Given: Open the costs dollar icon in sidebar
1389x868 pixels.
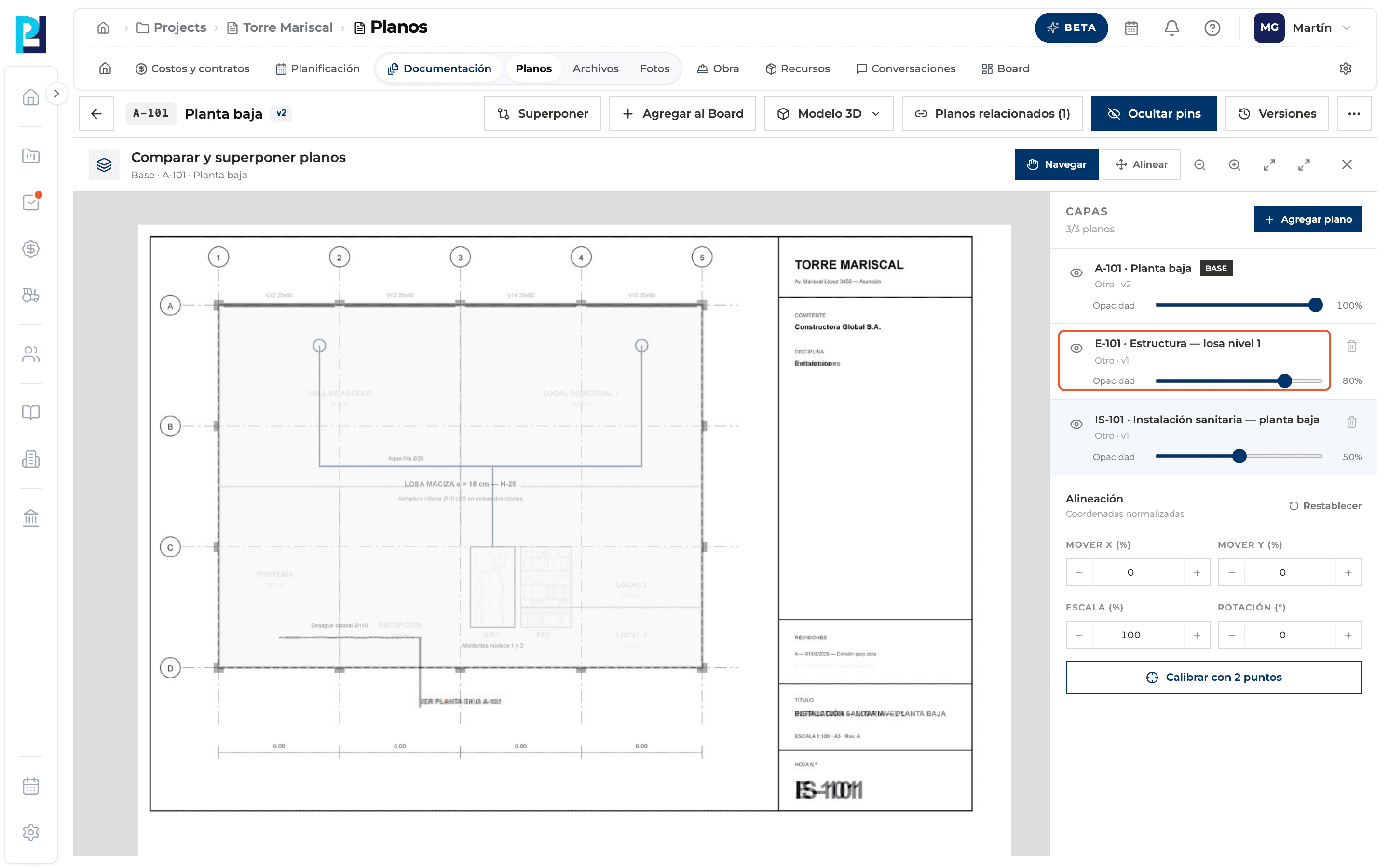Looking at the screenshot, I should [31, 248].
